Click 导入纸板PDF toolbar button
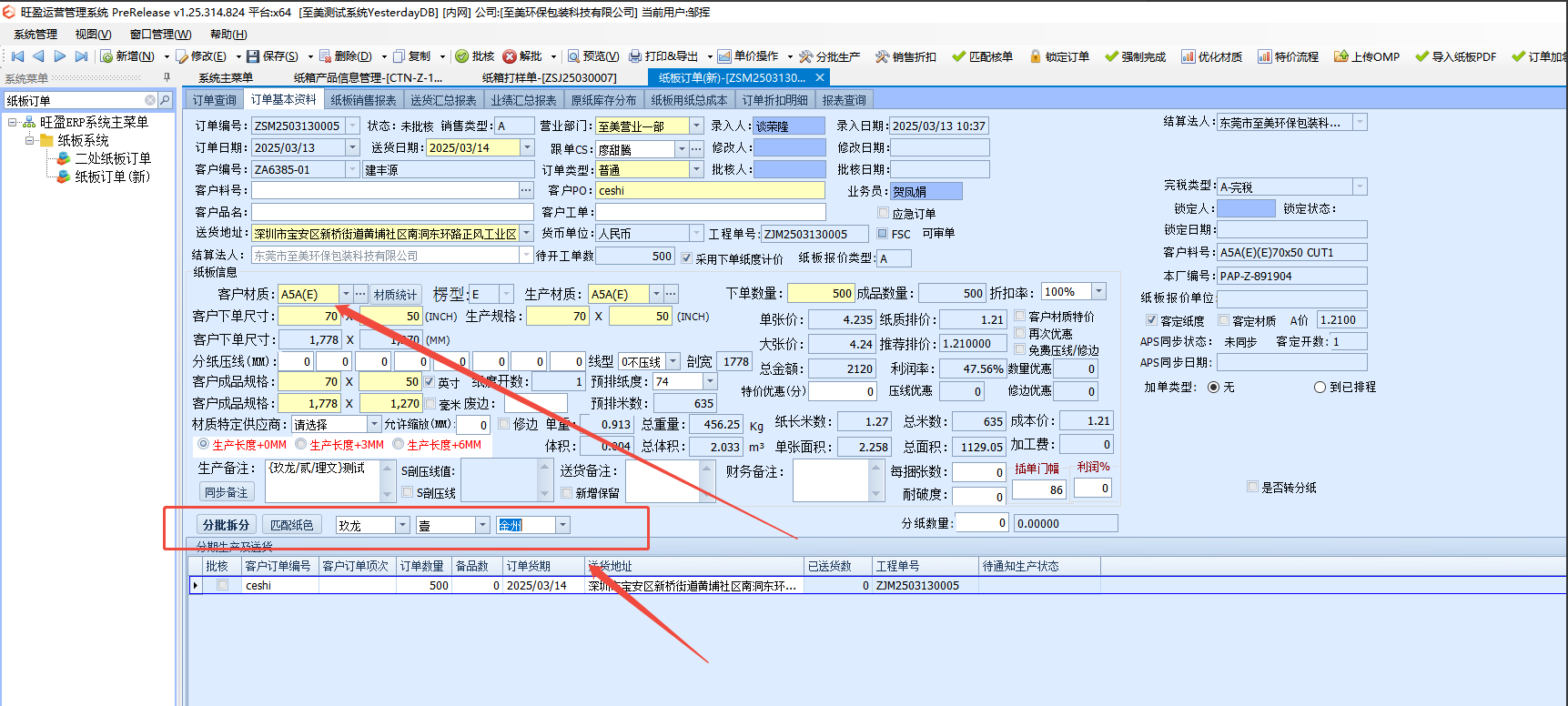 [1455, 56]
